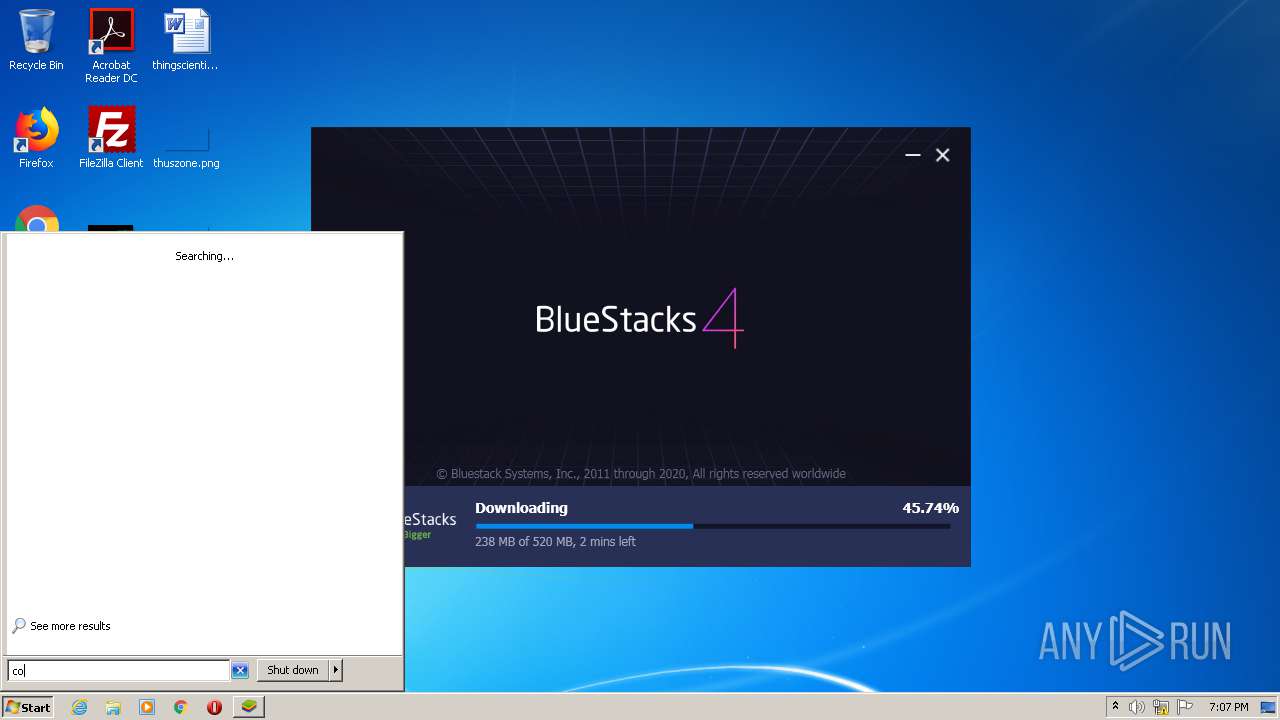The height and width of the screenshot is (720, 1280).
Task: Launch Acrobat Reader DC desktop shortcut
Action: 111,46
